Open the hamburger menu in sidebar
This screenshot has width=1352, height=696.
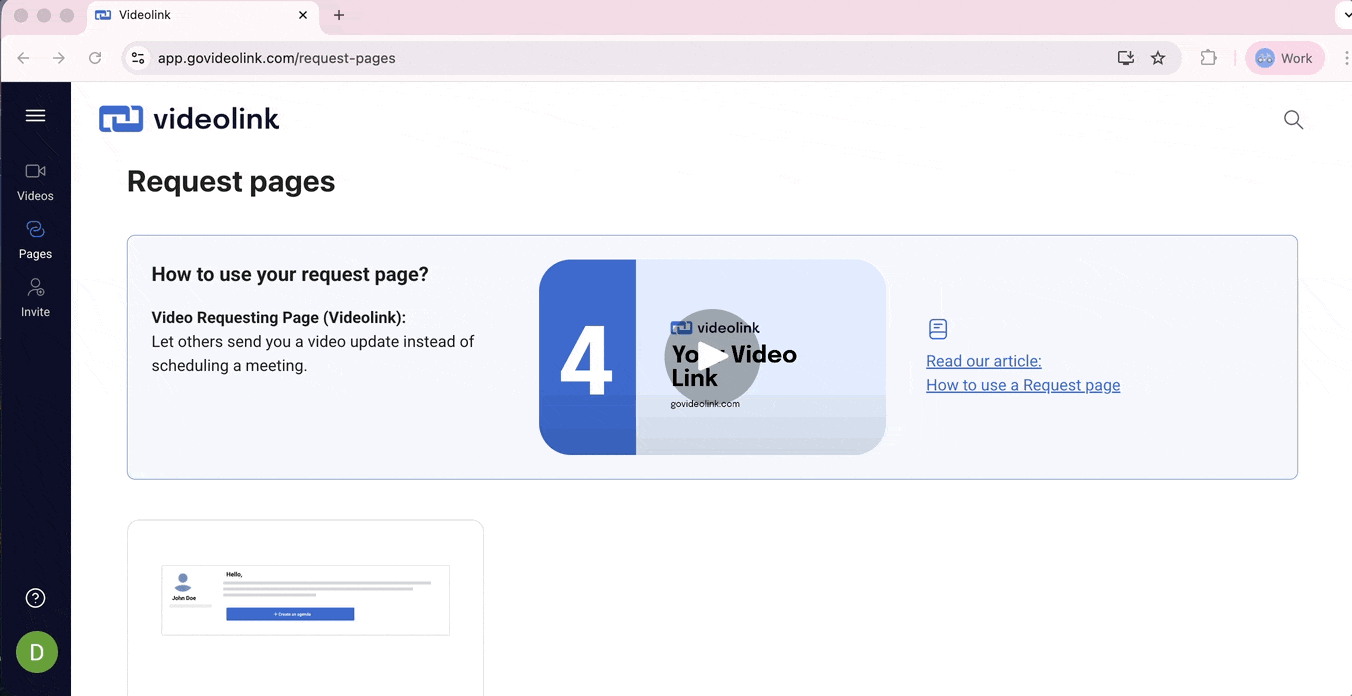pyautogui.click(x=35, y=116)
